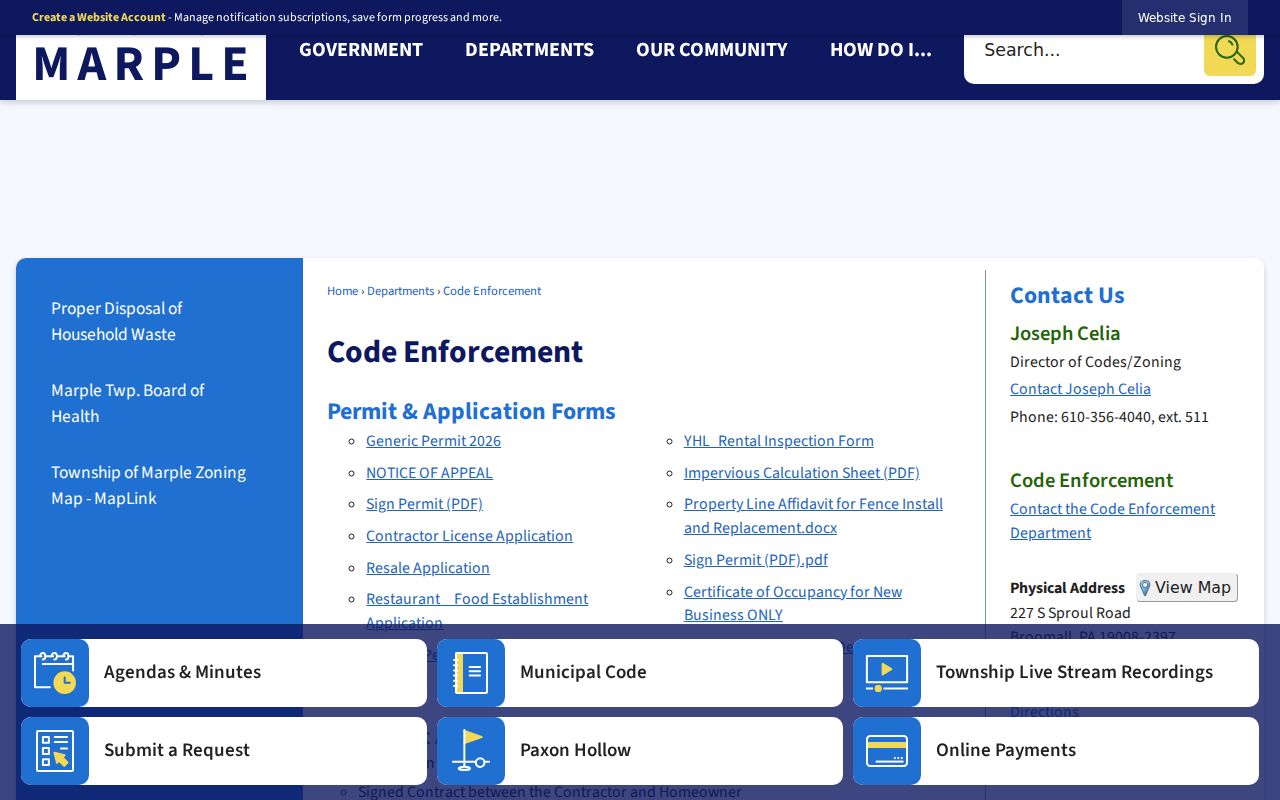The image size is (1280, 800).
Task: Open Property Line Affidavit for Fence Install
Action: pyautogui.click(x=813, y=516)
